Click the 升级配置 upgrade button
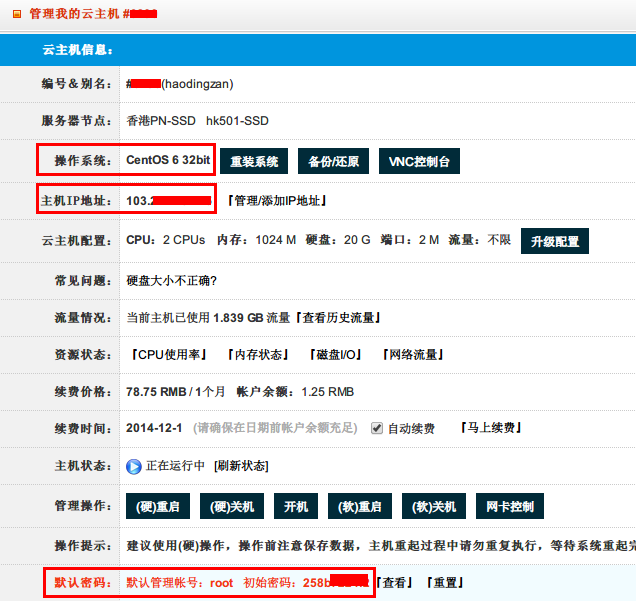The width and height of the screenshot is (636, 601). pos(555,241)
